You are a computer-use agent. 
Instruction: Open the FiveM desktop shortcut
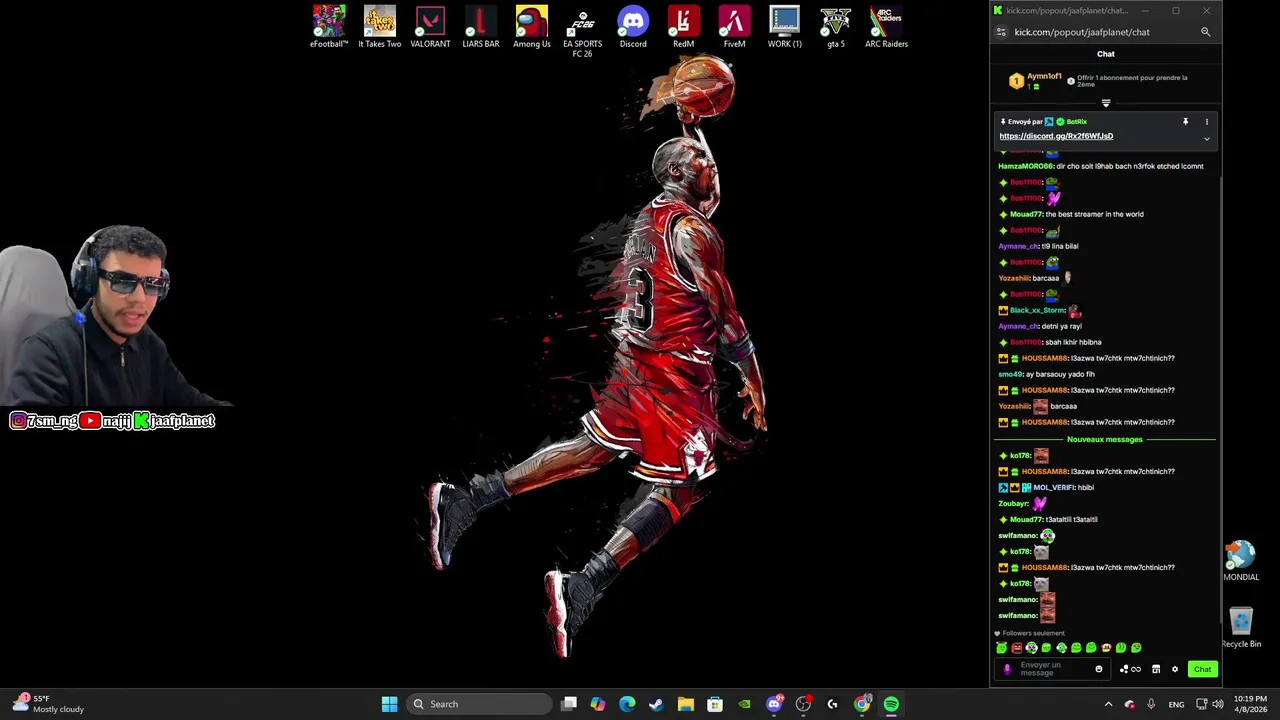[x=734, y=27]
